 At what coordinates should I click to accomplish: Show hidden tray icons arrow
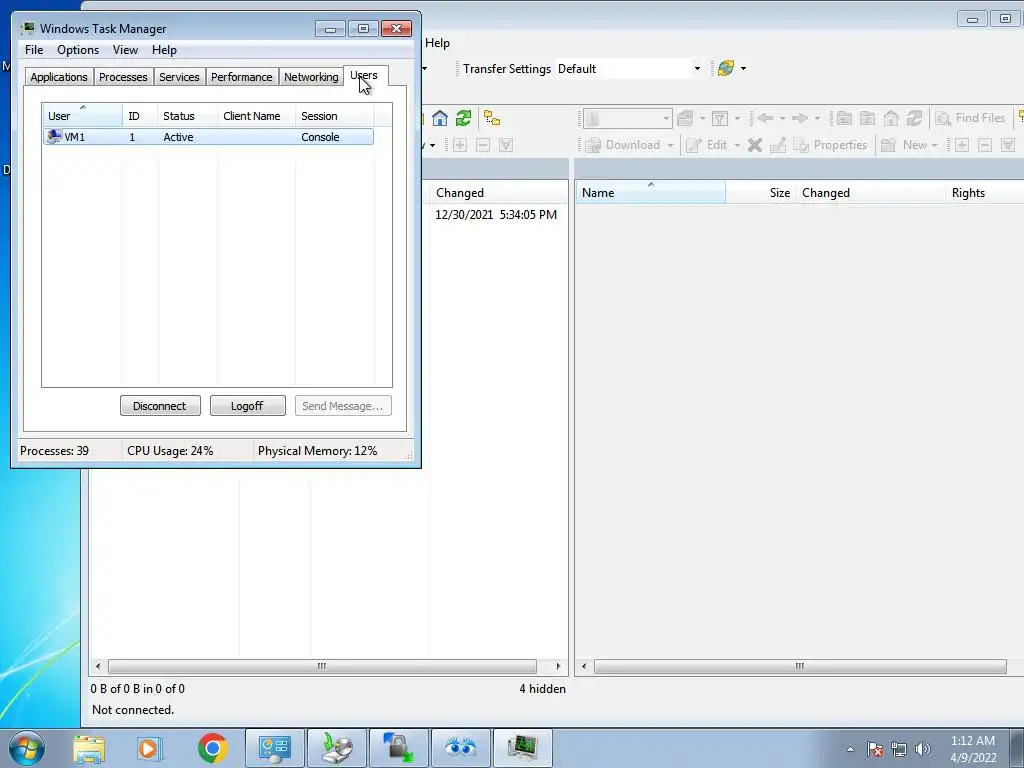coord(850,749)
